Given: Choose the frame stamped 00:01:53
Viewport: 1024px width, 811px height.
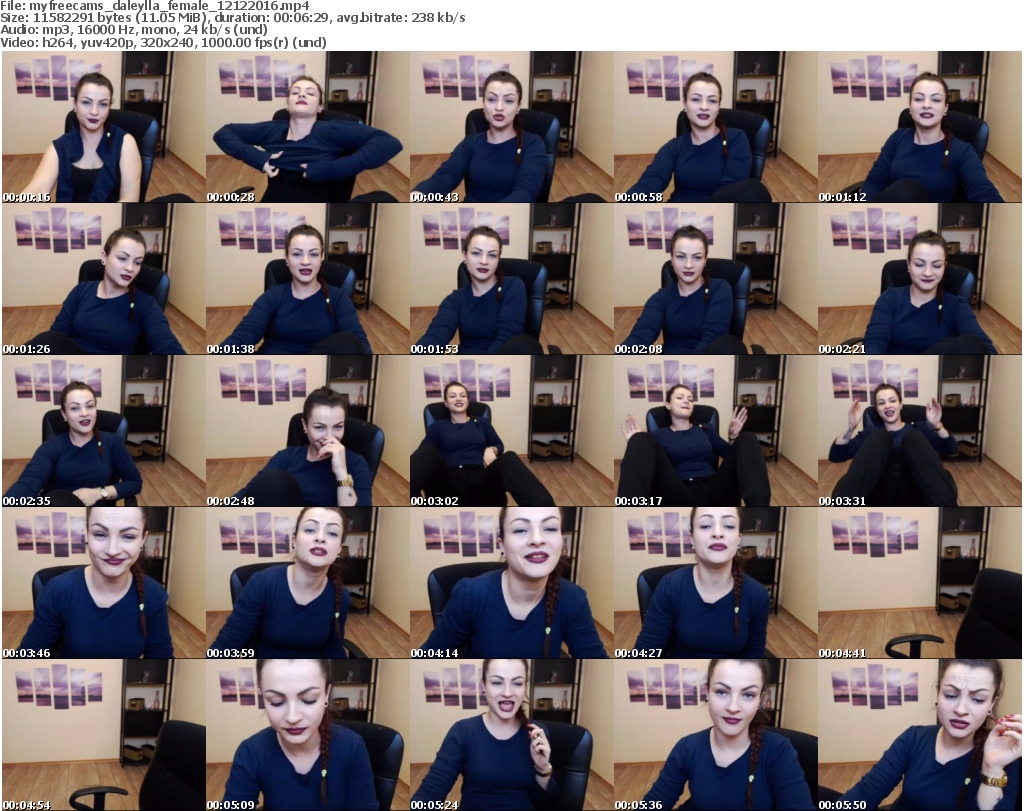Looking at the screenshot, I should click(x=511, y=279).
